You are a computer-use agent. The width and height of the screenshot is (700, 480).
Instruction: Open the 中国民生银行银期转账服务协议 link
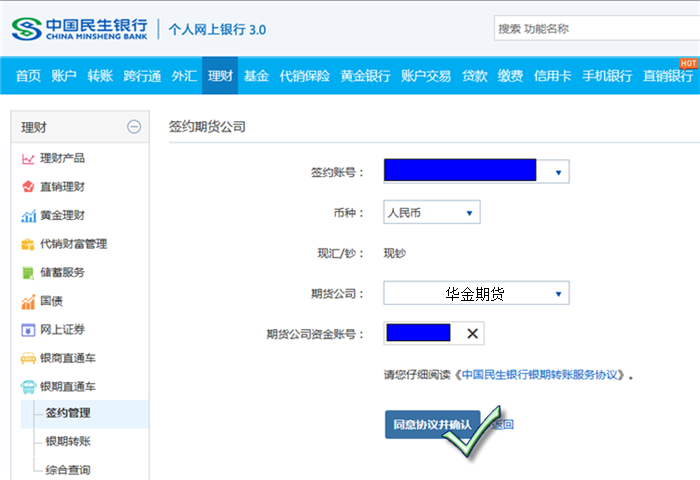tap(540, 375)
